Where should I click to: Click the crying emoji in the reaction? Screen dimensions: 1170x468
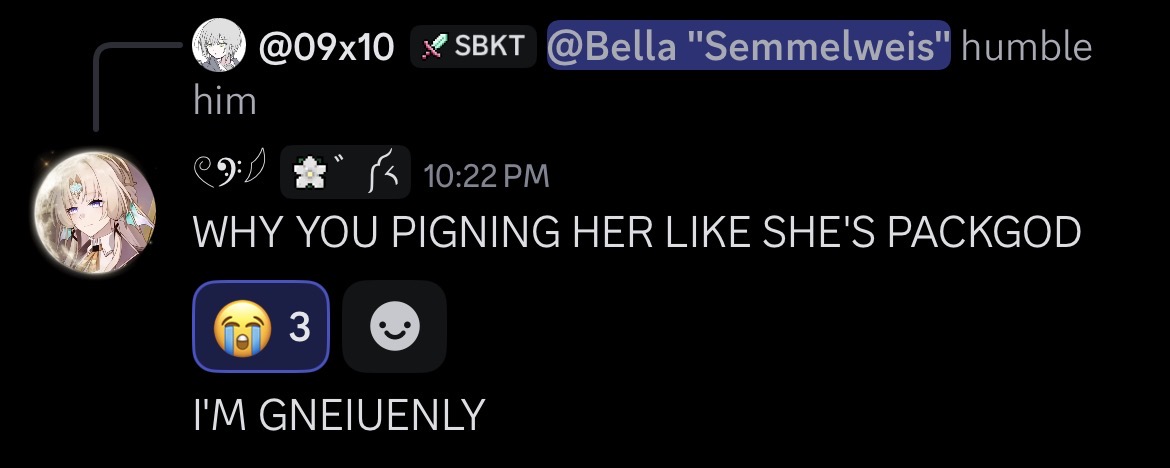coord(238,327)
